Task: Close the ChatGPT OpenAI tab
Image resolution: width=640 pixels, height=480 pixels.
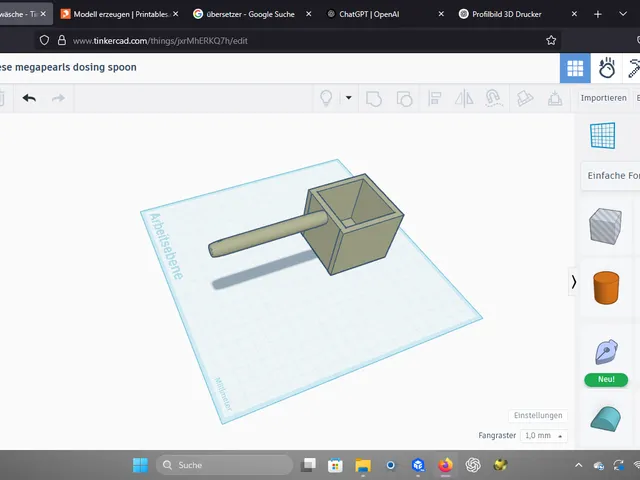Action: click(x=441, y=14)
